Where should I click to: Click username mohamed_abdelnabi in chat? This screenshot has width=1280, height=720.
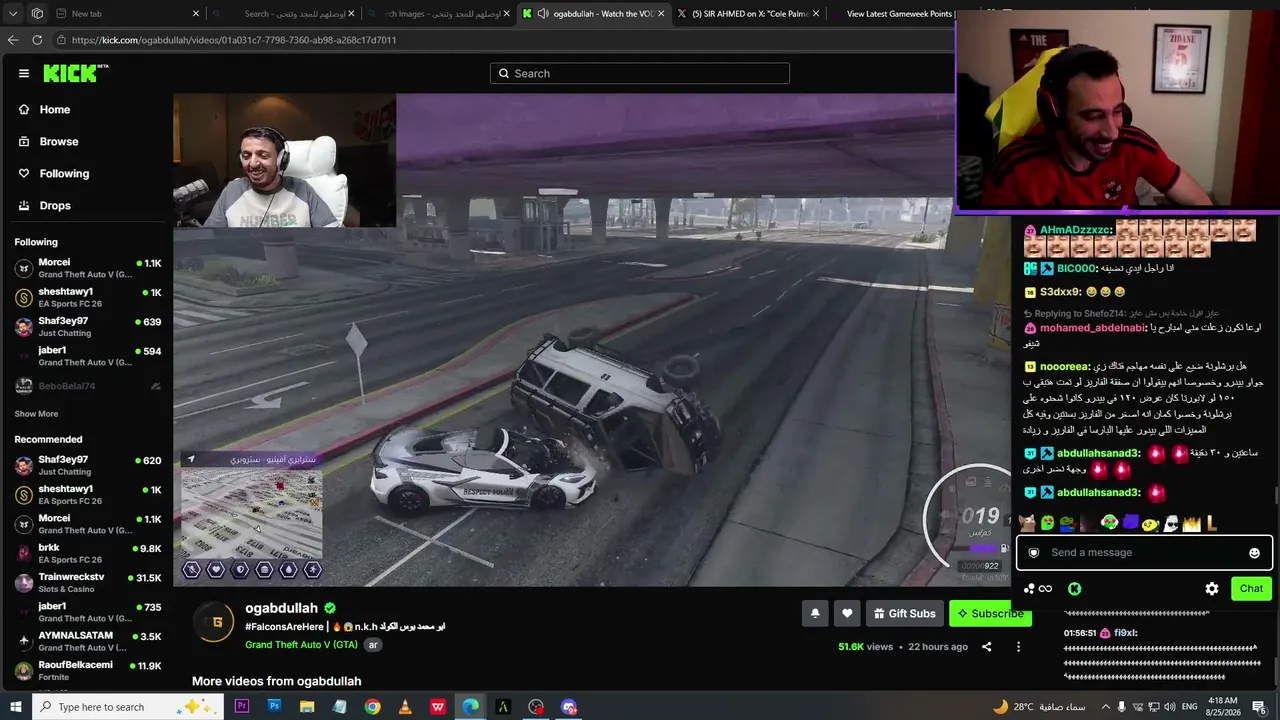click(x=1092, y=328)
